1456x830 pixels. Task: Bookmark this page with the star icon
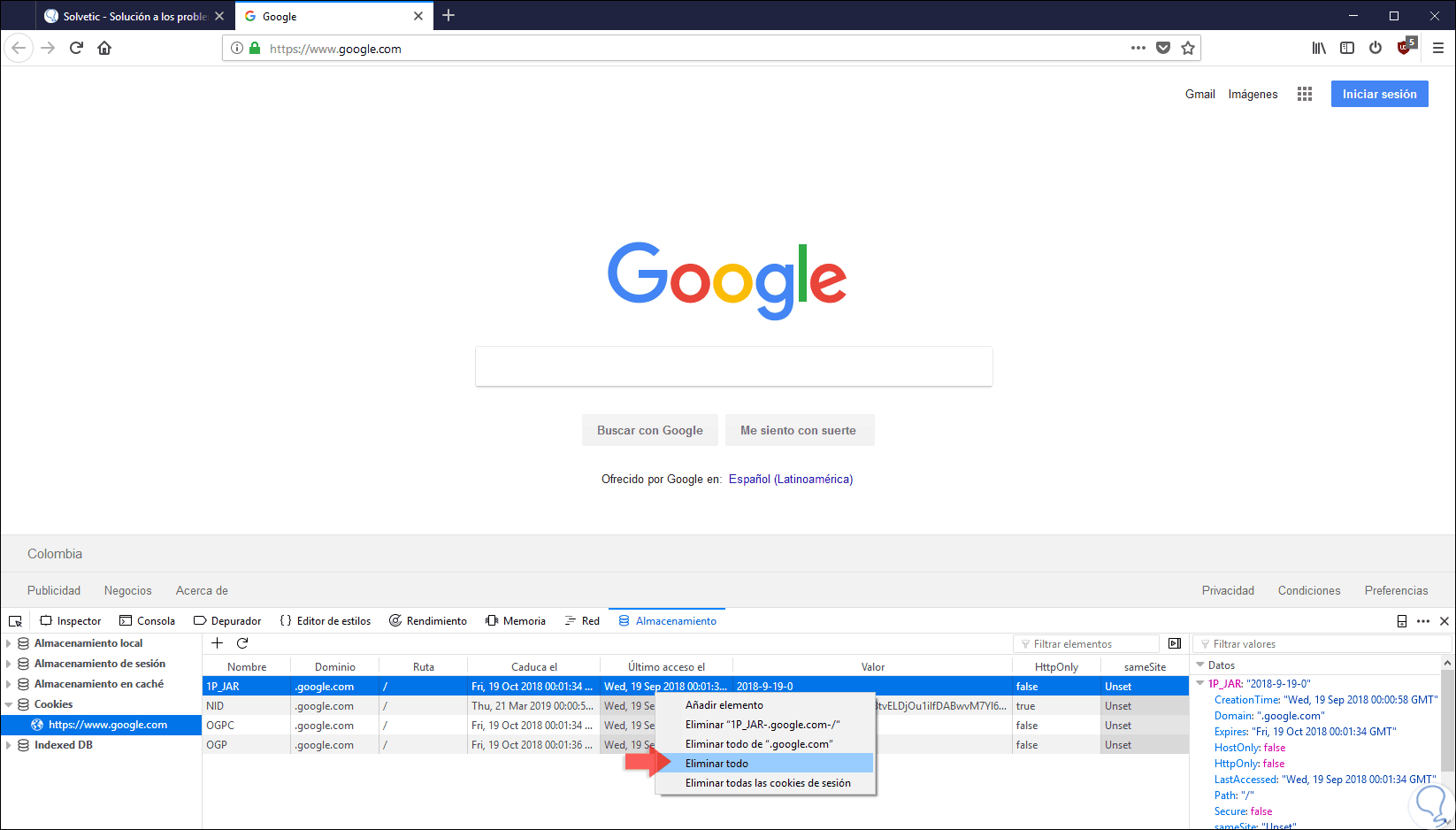pos(1188,48)
